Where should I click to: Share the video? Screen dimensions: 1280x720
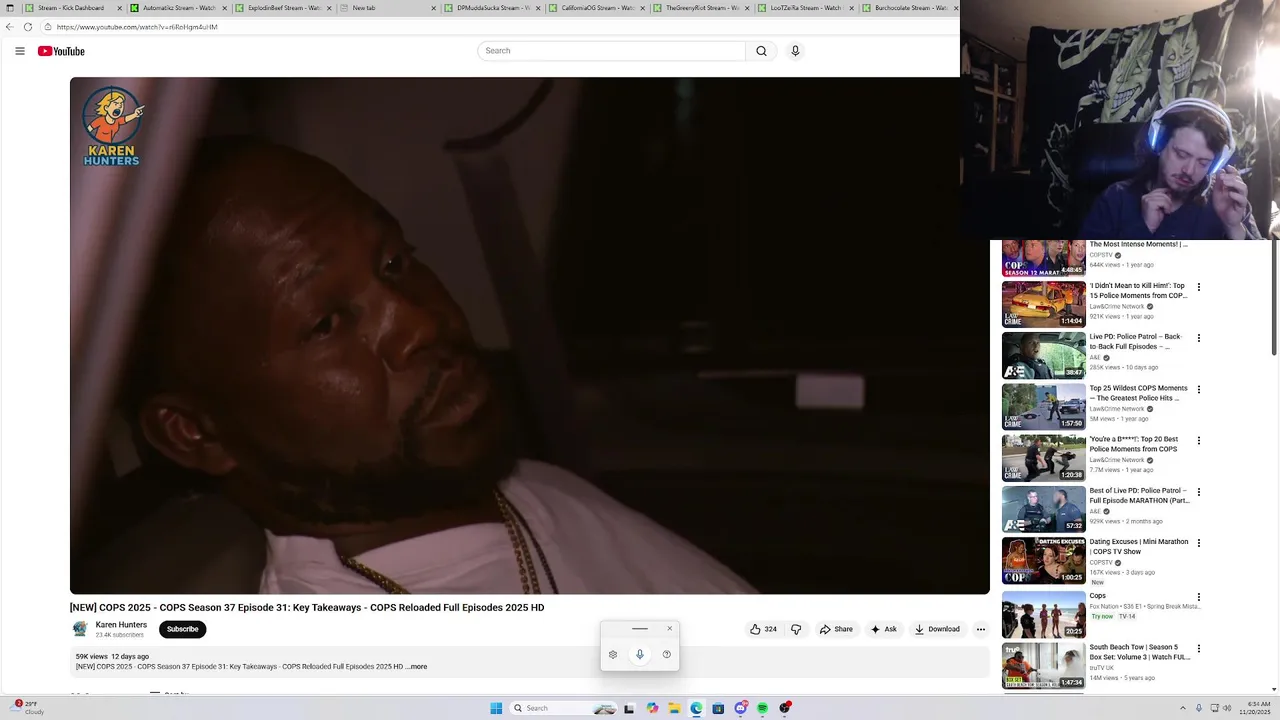[x=836, y=629]
